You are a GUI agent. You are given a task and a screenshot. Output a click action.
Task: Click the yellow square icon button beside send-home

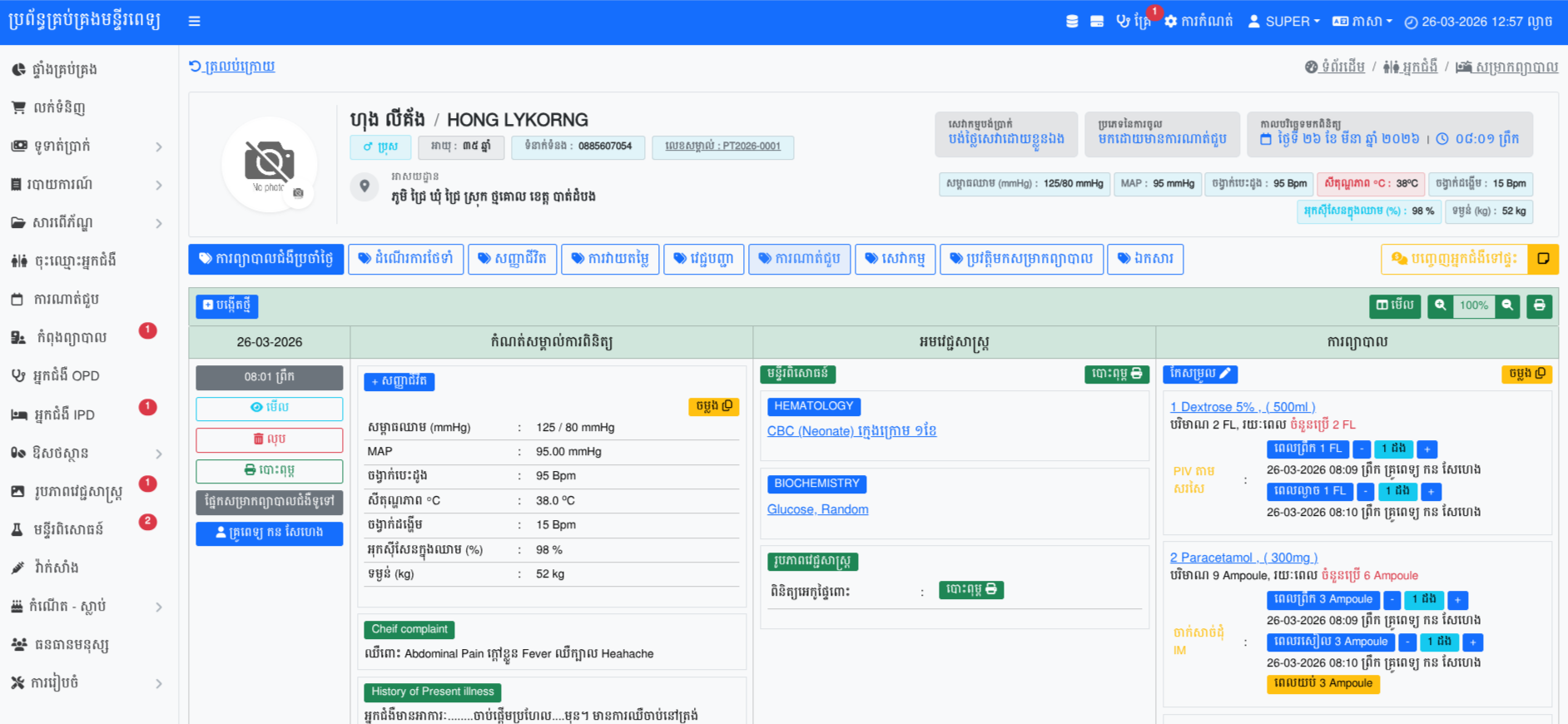(1543, 259)
